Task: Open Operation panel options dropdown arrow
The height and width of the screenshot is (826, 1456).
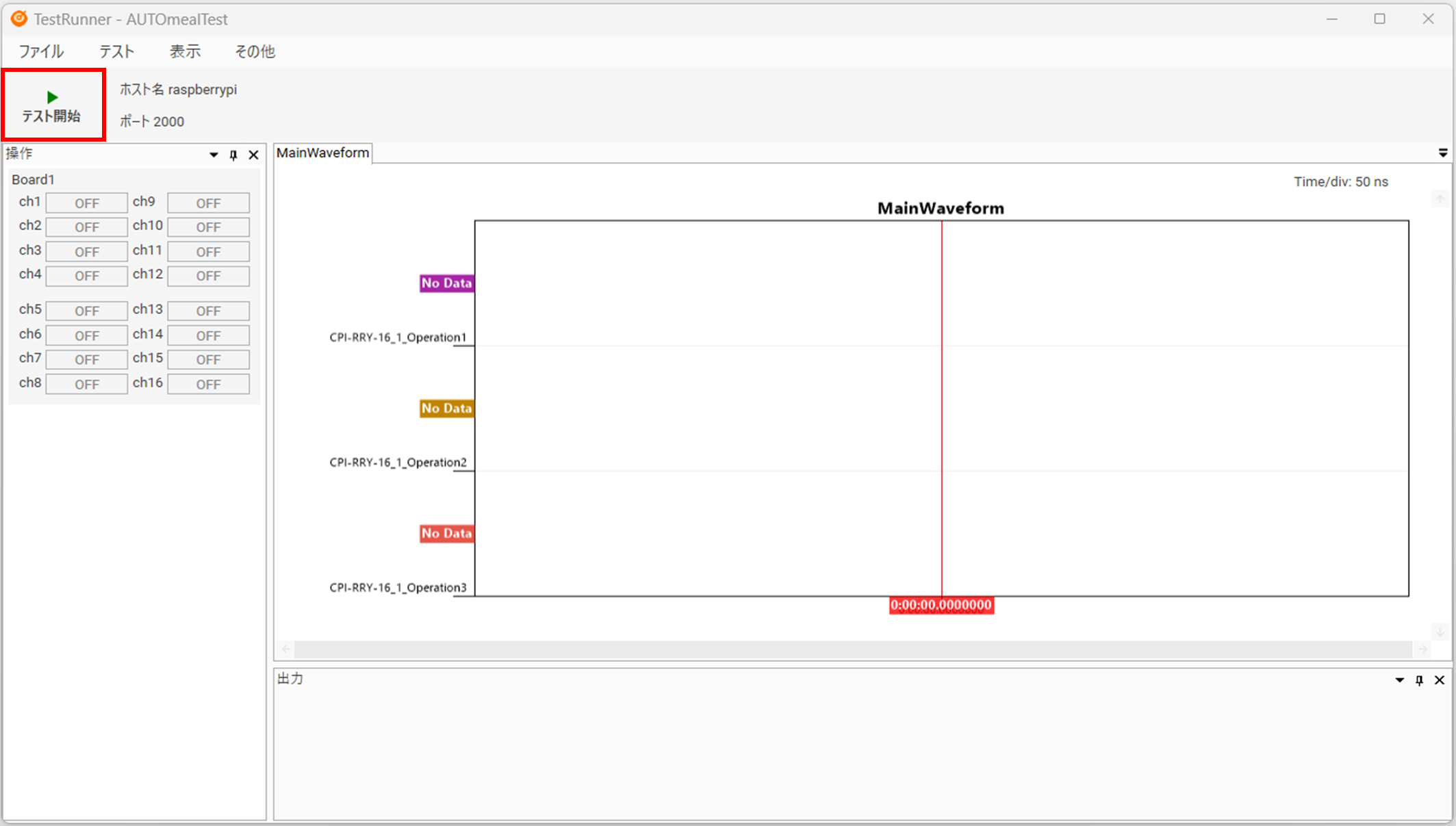Action: click(x=214, y=155)
